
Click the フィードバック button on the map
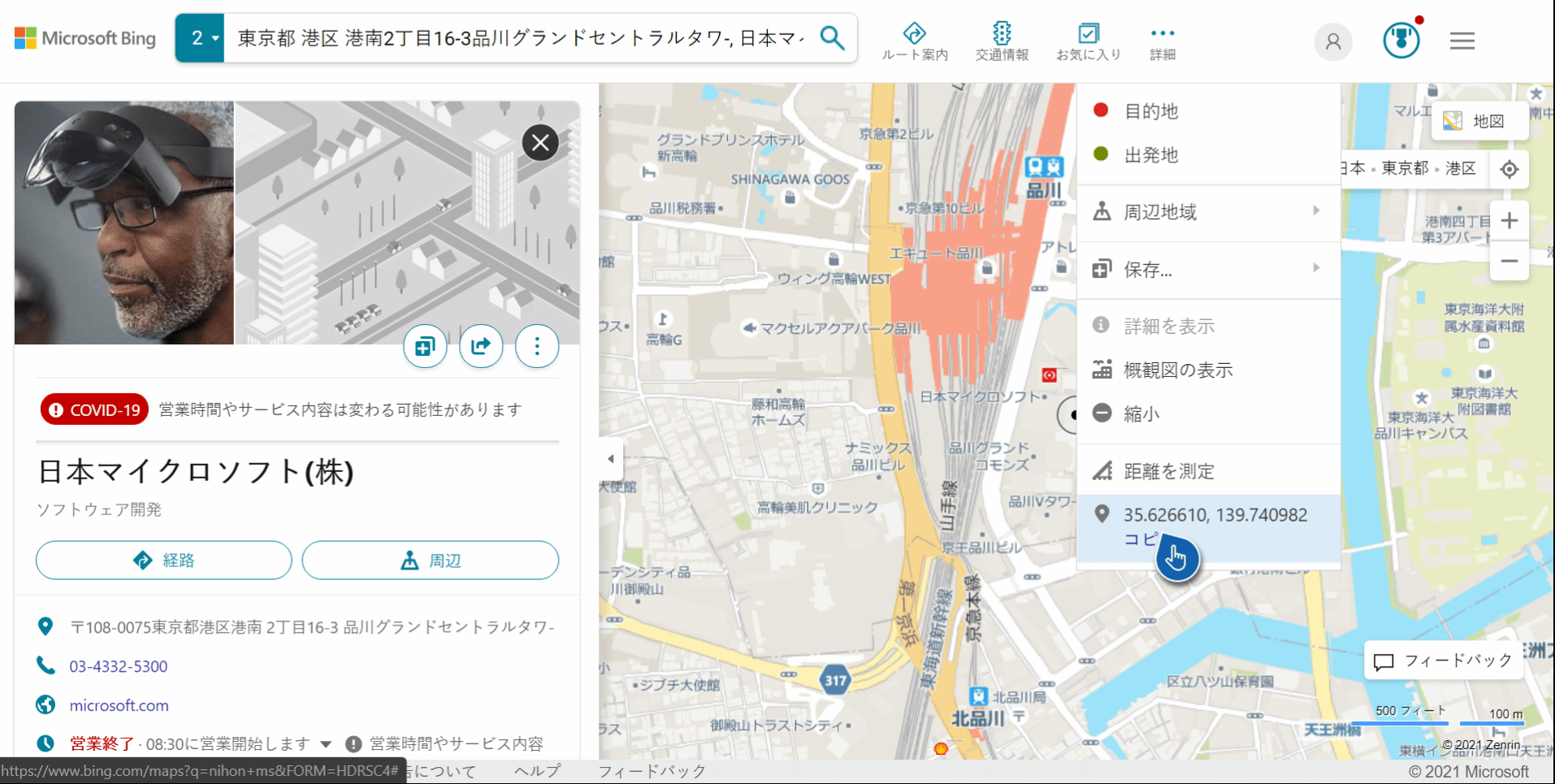pos(1443,661)
